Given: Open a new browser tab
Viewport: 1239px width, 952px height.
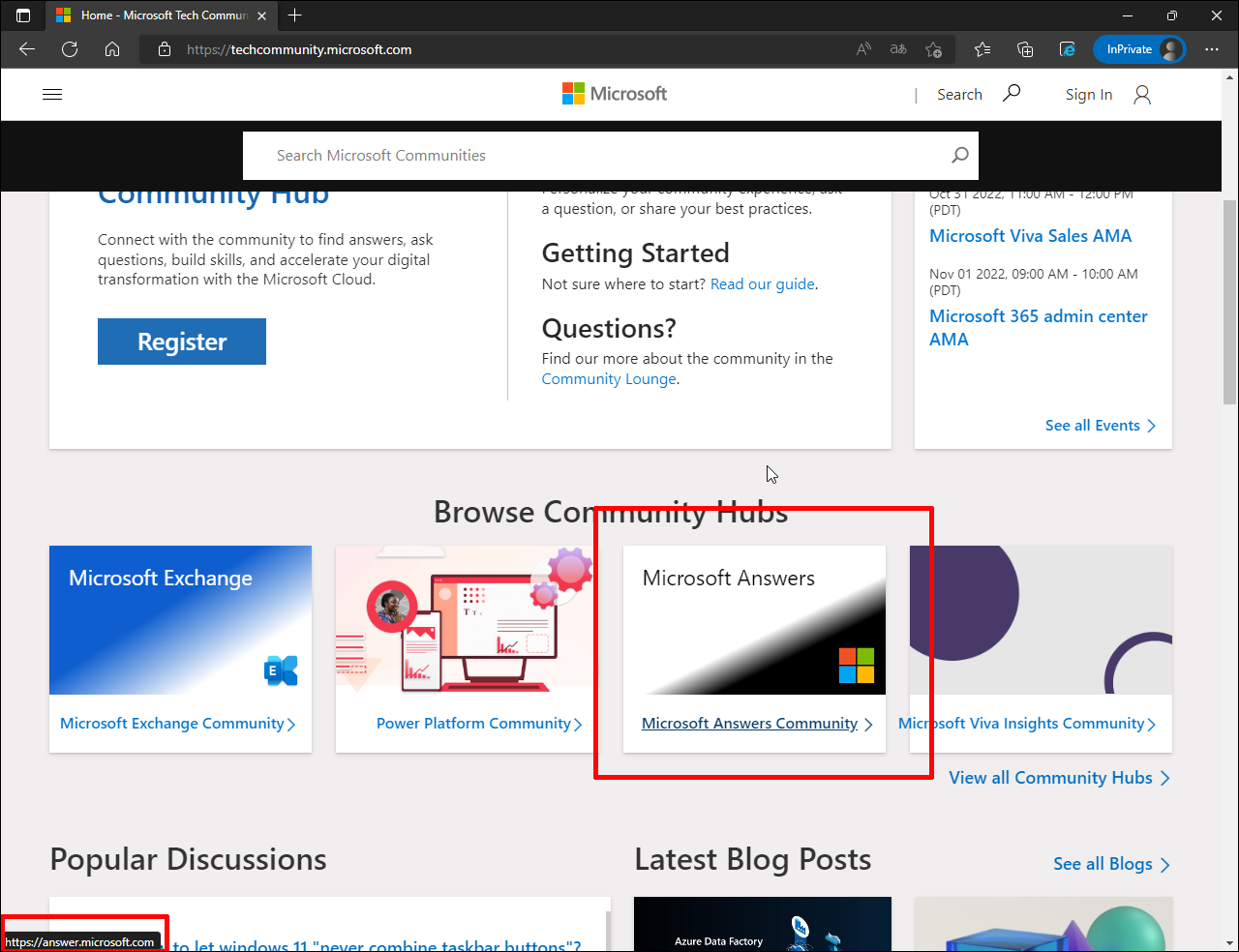Looking at the screenshot, I should coord(295,15).
